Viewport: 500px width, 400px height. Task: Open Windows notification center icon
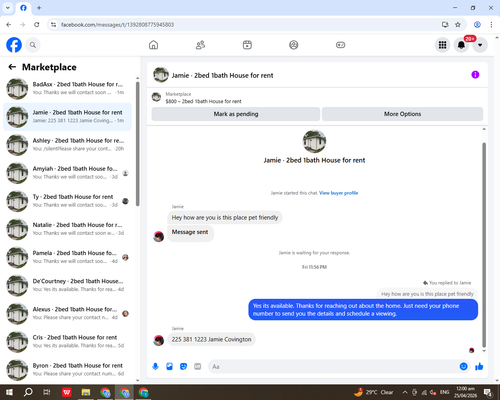(488, 392)
